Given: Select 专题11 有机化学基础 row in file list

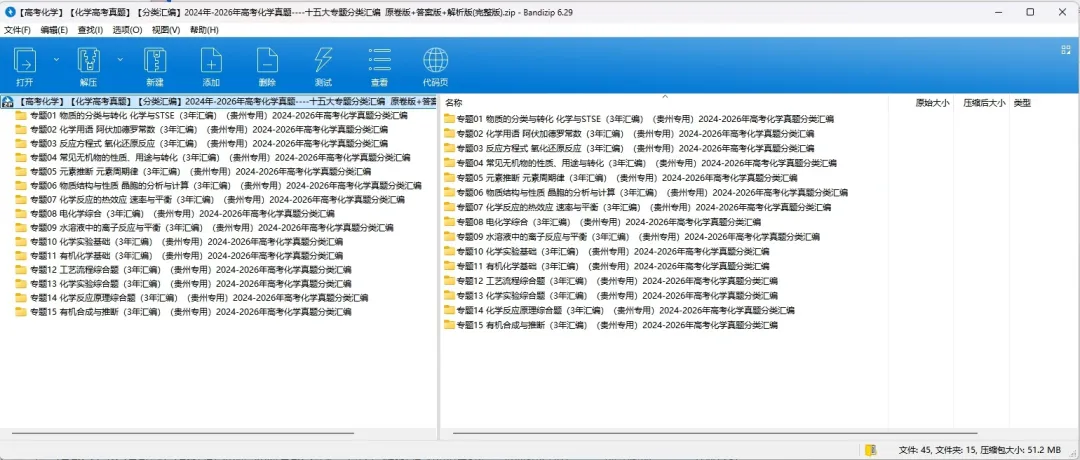Looking at the screenshot, I should click(x=607, y=266).
